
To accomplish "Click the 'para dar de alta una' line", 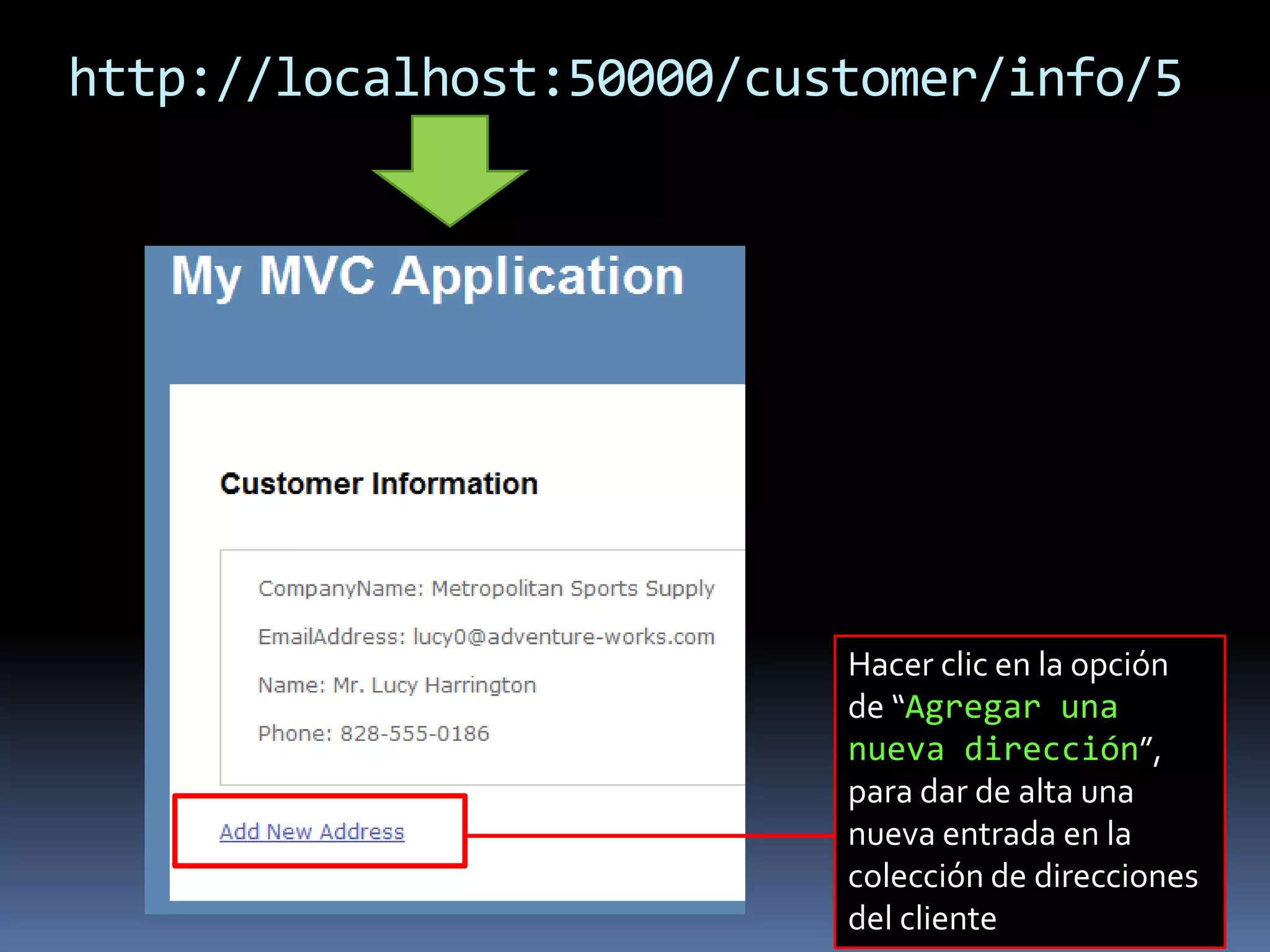I will coord(990,792).
